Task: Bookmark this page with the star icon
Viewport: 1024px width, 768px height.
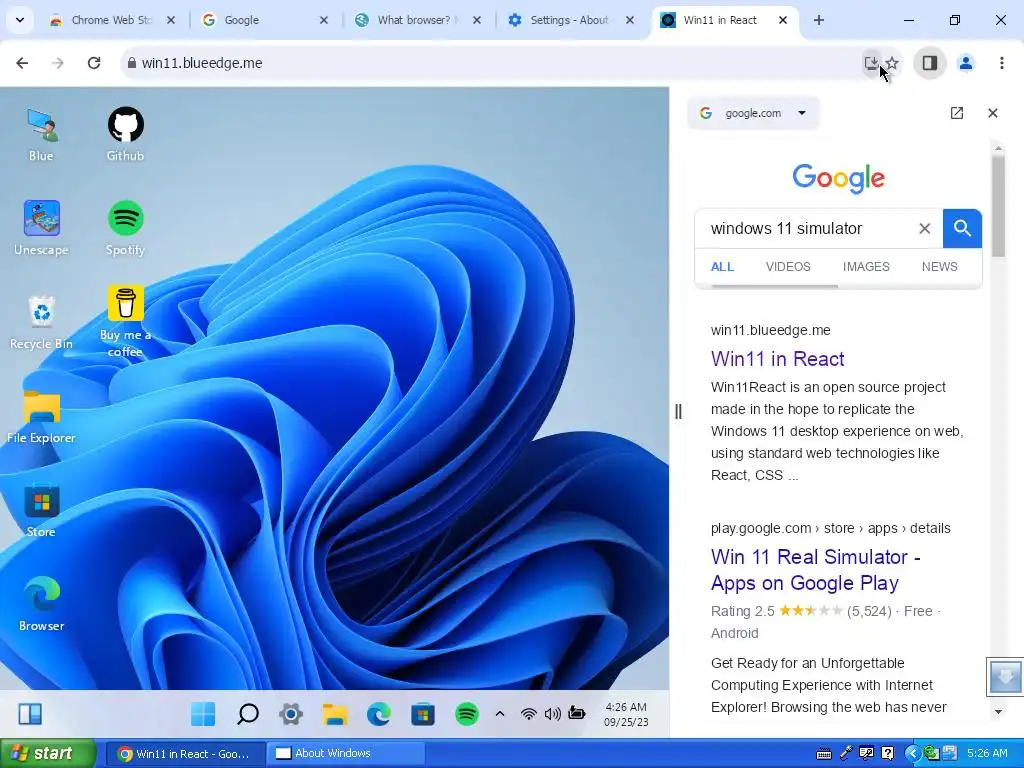Action: 892,63
